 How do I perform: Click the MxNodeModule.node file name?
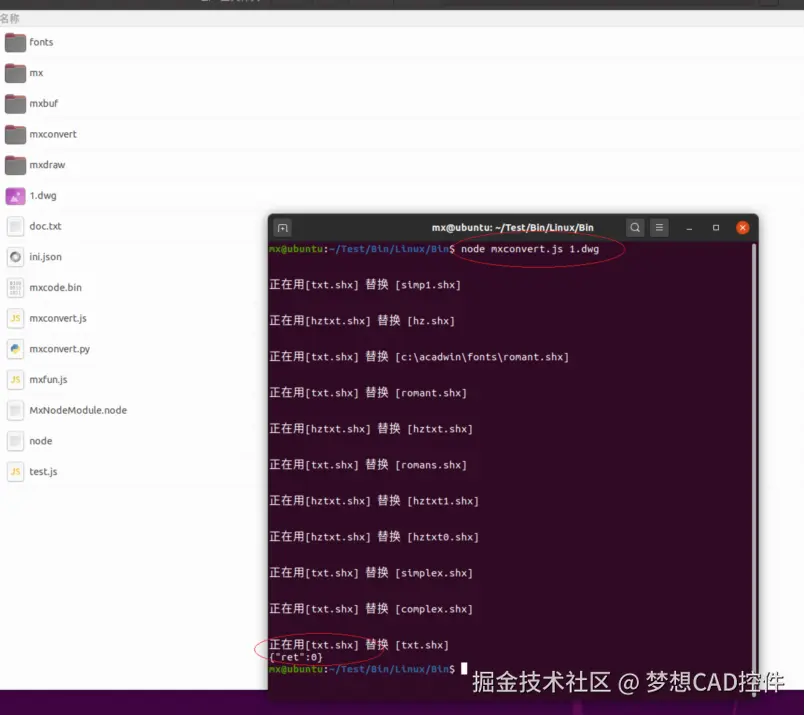click(x=78, y=410)
